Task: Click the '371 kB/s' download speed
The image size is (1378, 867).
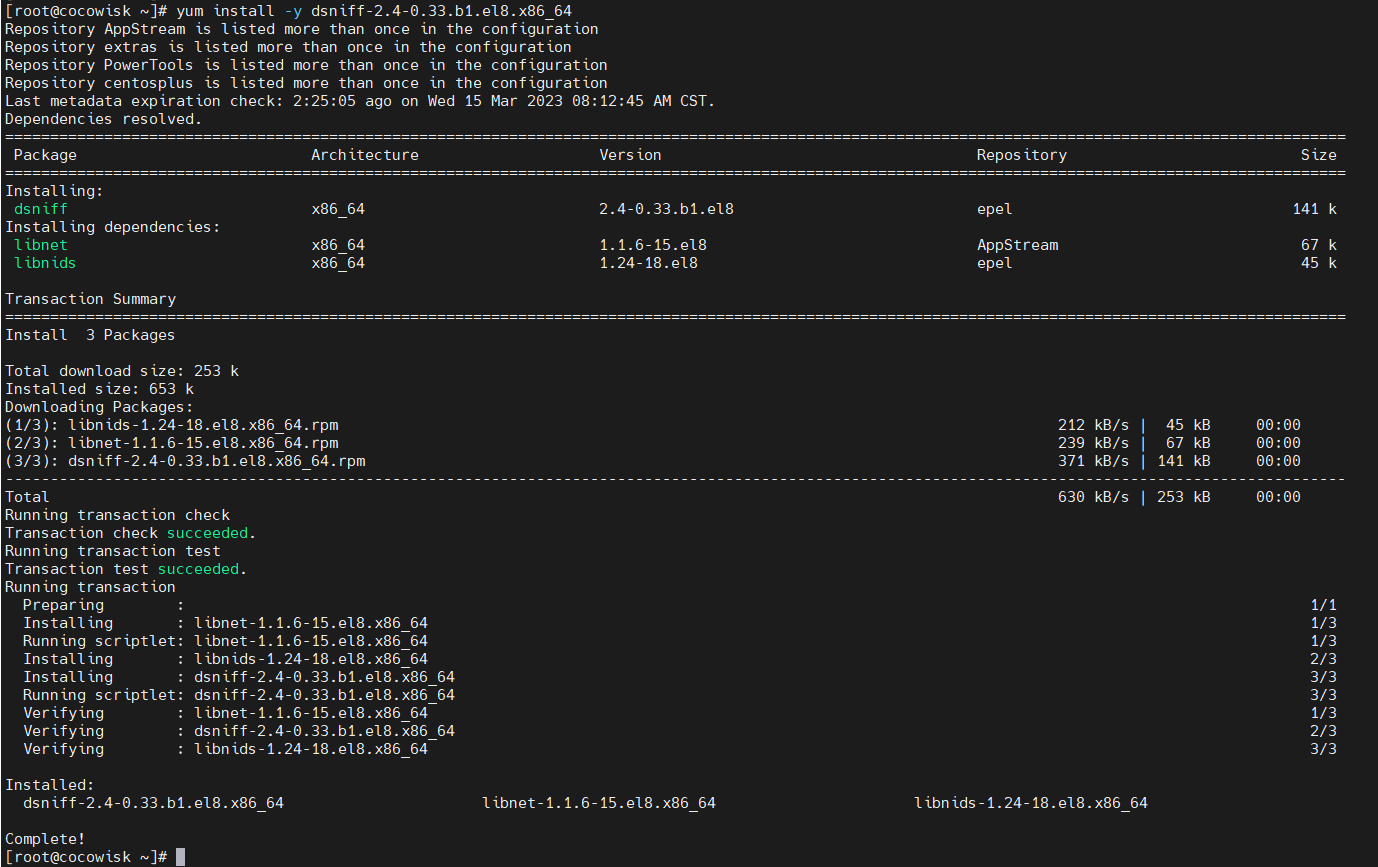Action: (1094, 461)
